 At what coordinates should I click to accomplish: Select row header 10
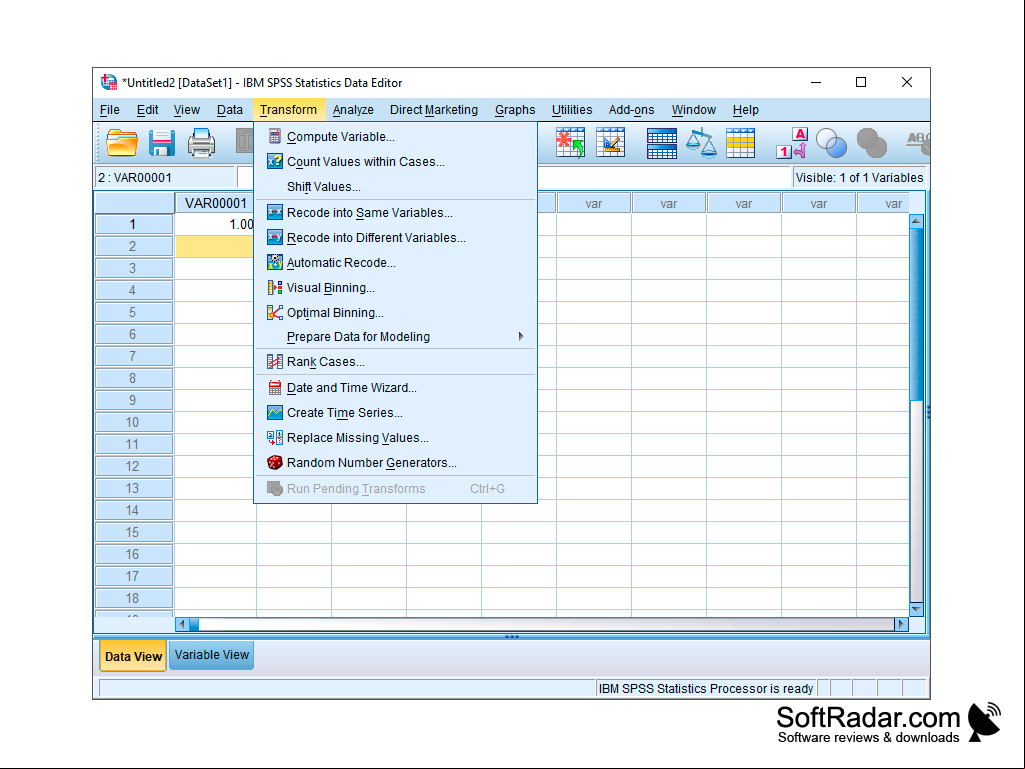134,422
